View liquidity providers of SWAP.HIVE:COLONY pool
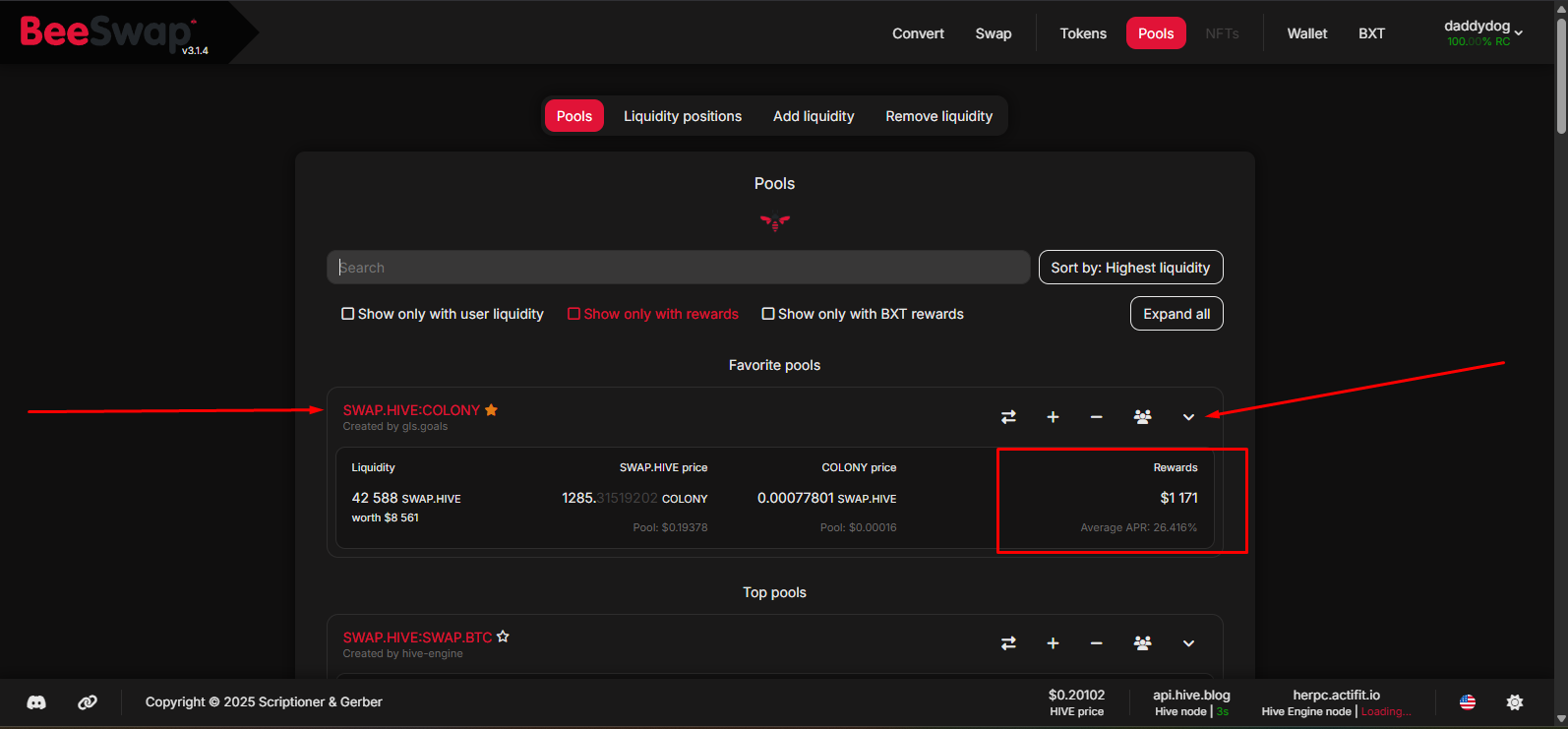 click(1142, 417)
